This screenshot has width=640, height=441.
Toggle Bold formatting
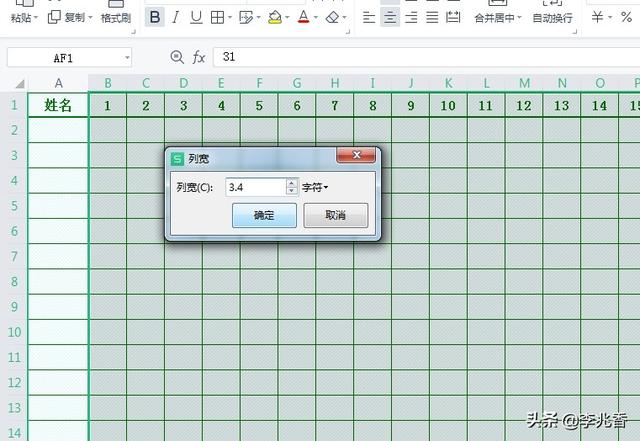pyautogui.click(x=155, y=18)
